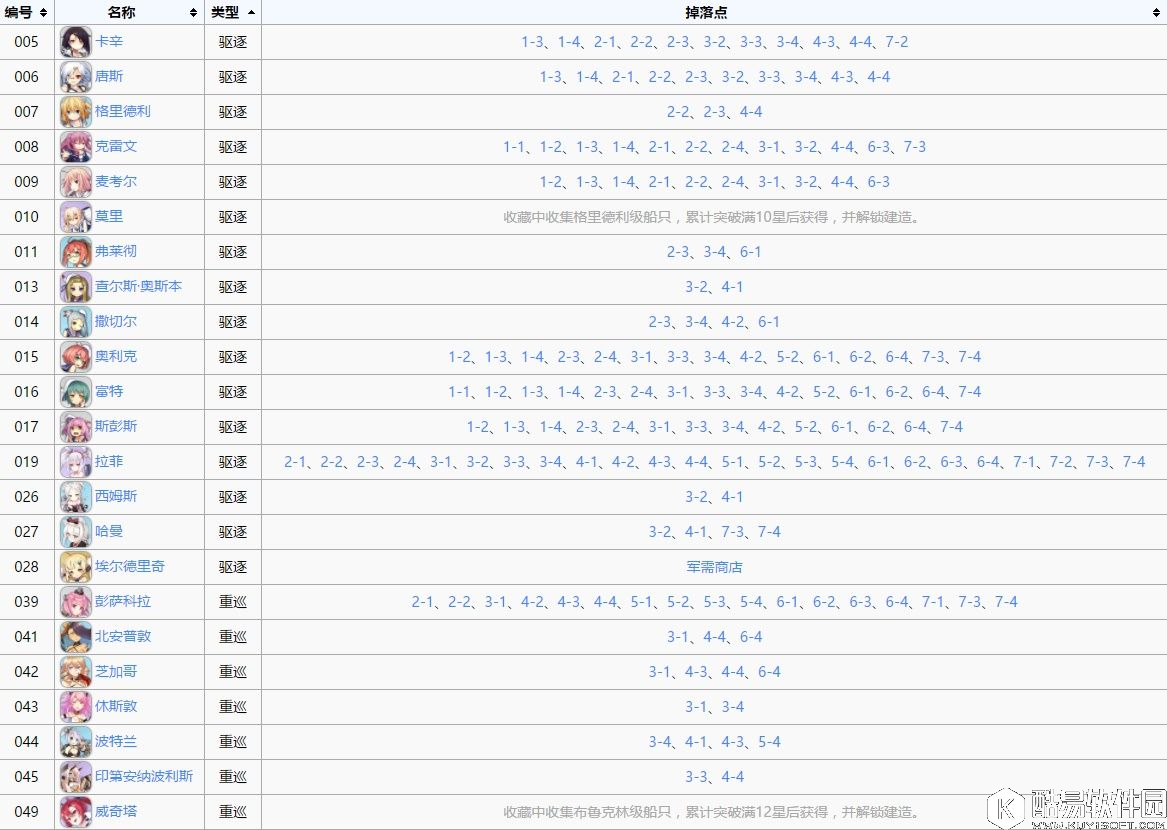Toggle sort arrow on 类型 column

point(250,12)
